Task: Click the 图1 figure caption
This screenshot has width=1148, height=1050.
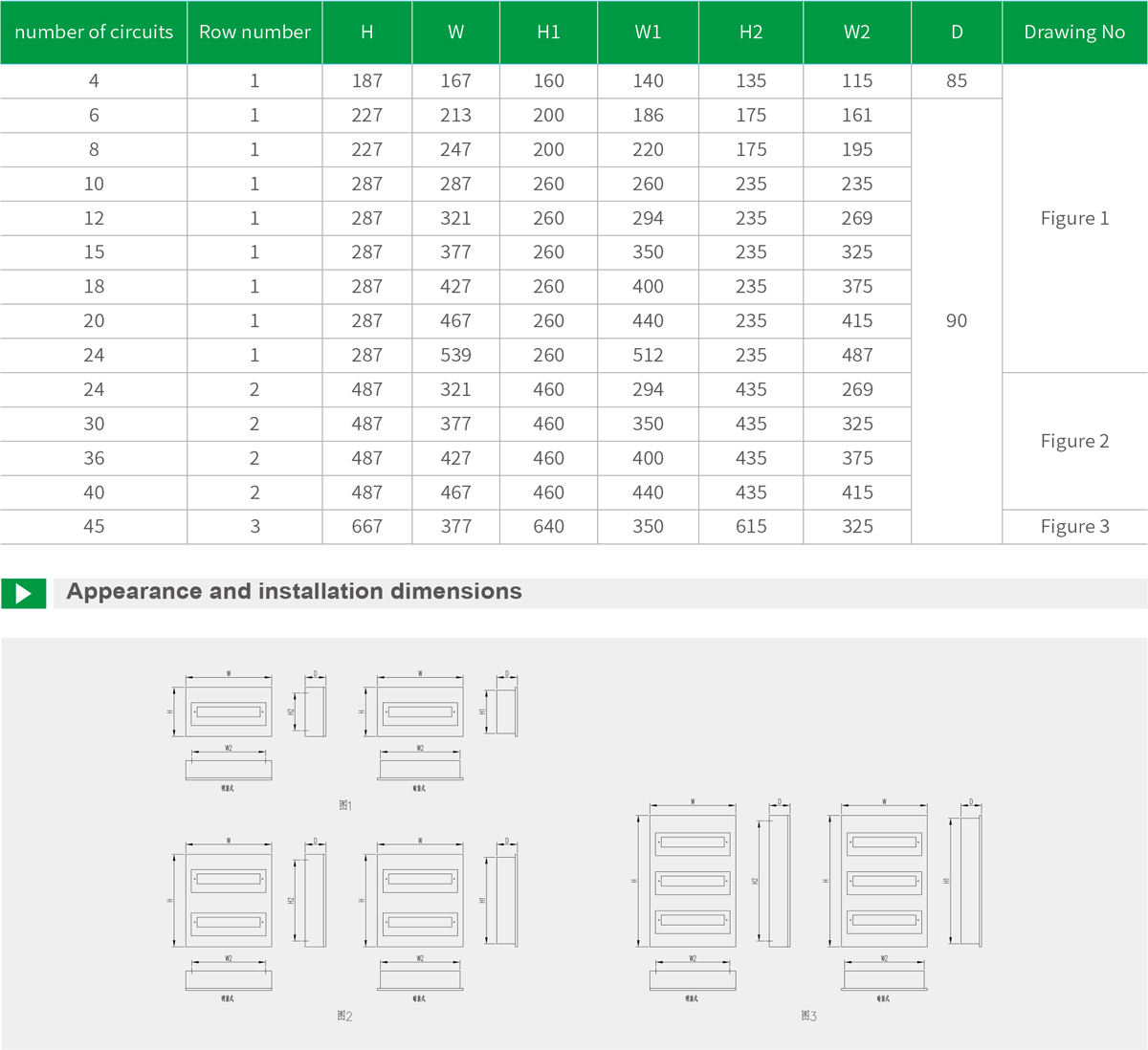Action: coord(345,805)
